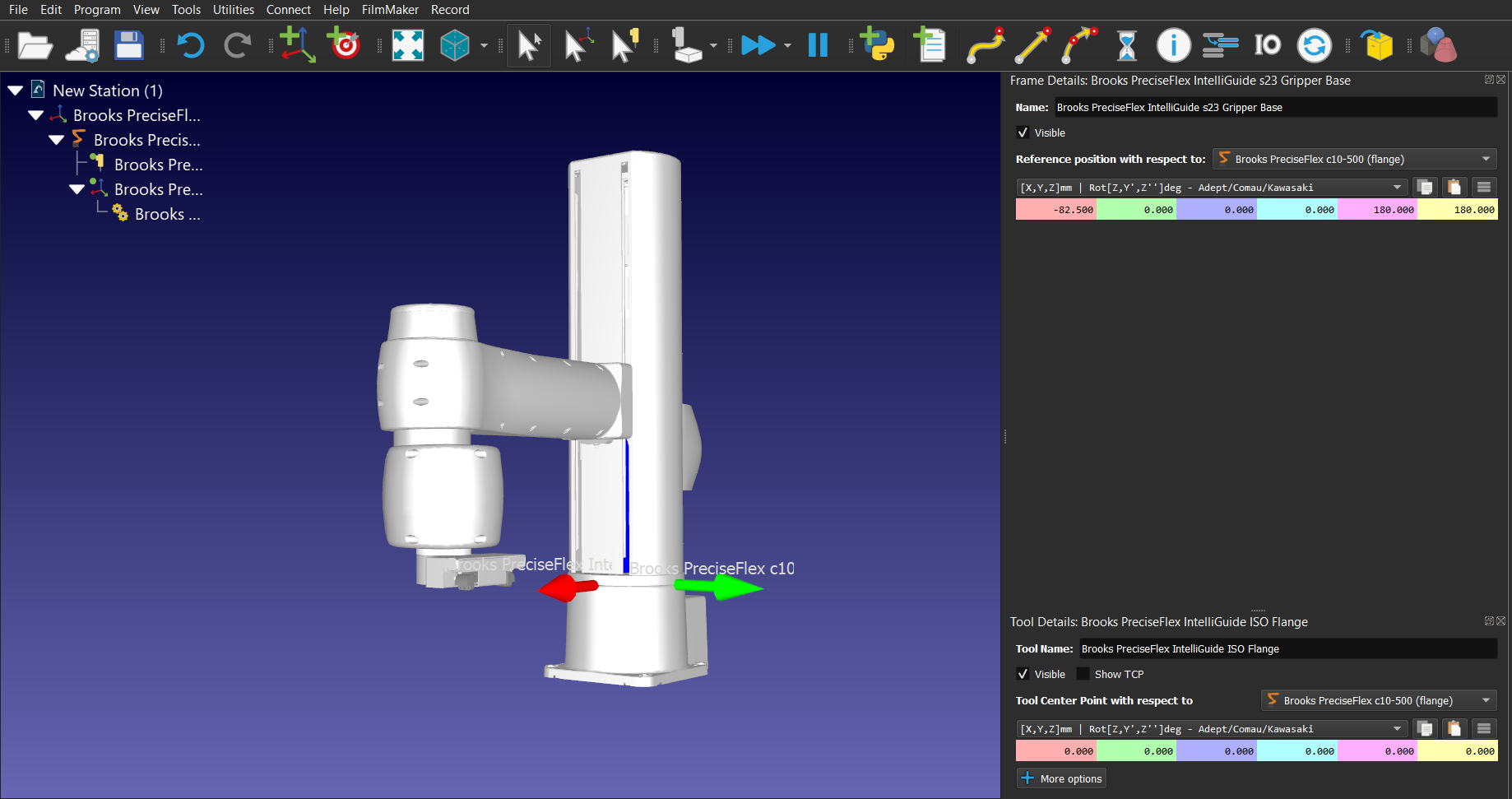This screenshot has height=799, width=1512.
Task: Click the Set/Wait IO instruction icon
Action: click(1267, 45)
